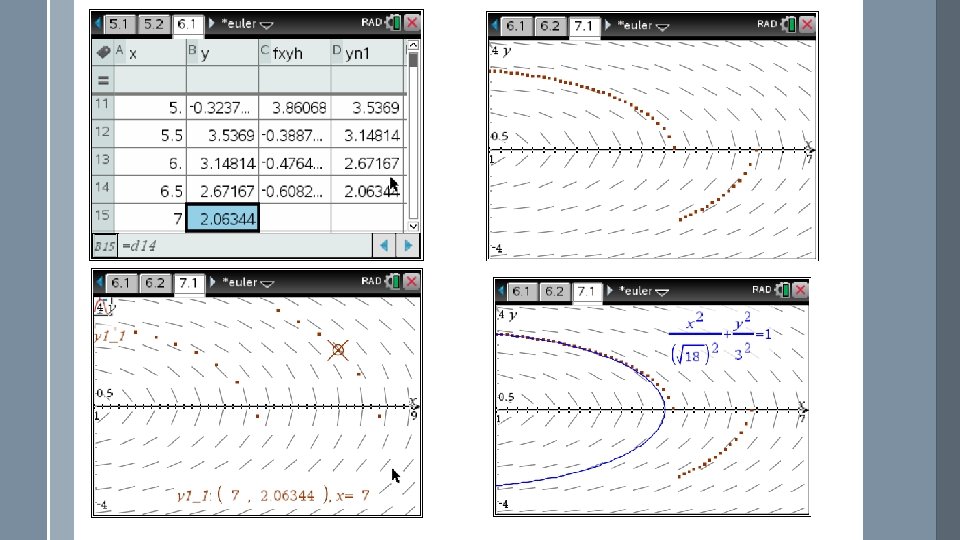Go to previous pages arrow in spreadsheet window

pos(98,24)
